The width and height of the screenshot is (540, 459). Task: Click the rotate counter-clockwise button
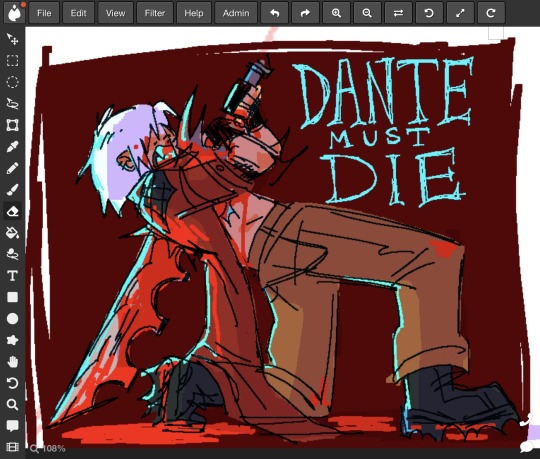pyautogui.click(x=429, y=13)
